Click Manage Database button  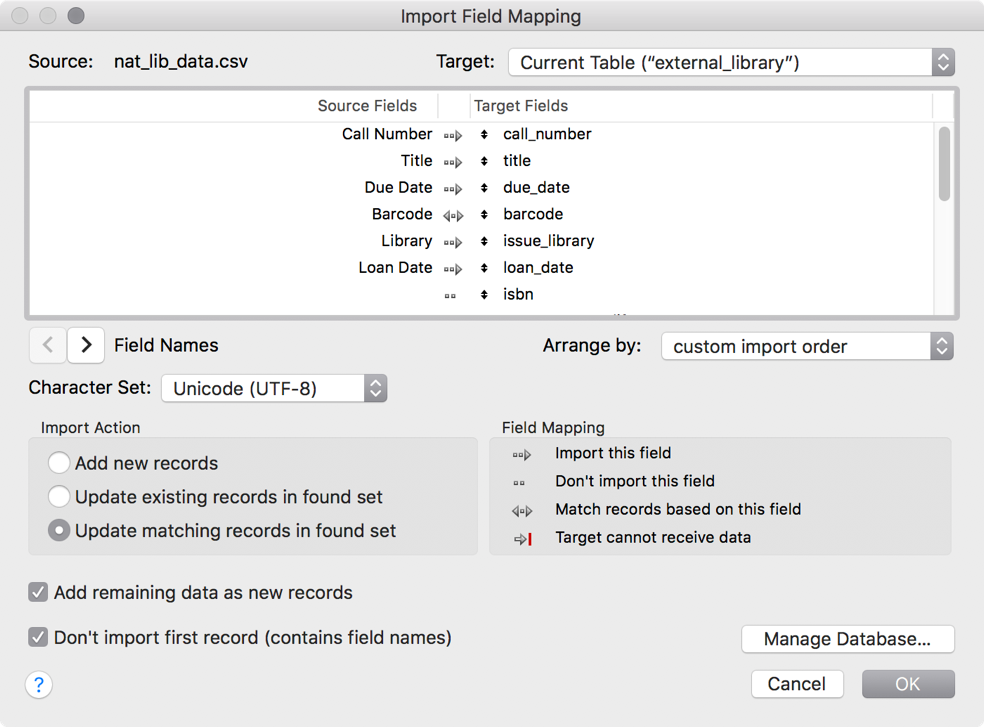[847, 639]
